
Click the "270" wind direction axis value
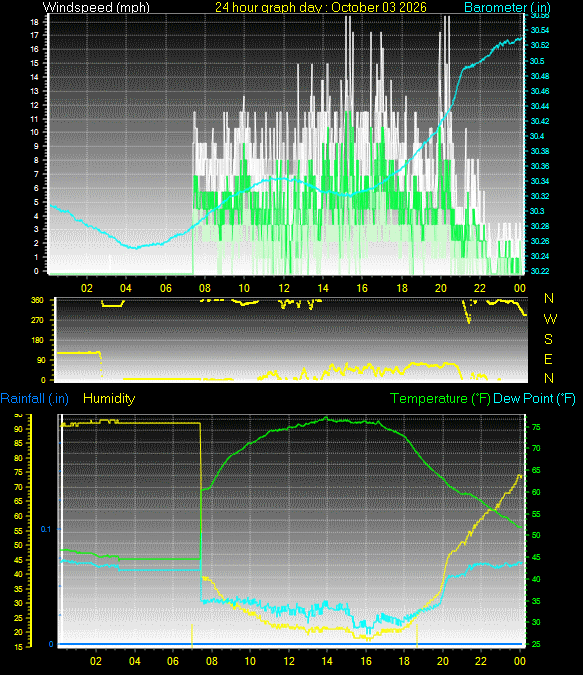point(37,320)
